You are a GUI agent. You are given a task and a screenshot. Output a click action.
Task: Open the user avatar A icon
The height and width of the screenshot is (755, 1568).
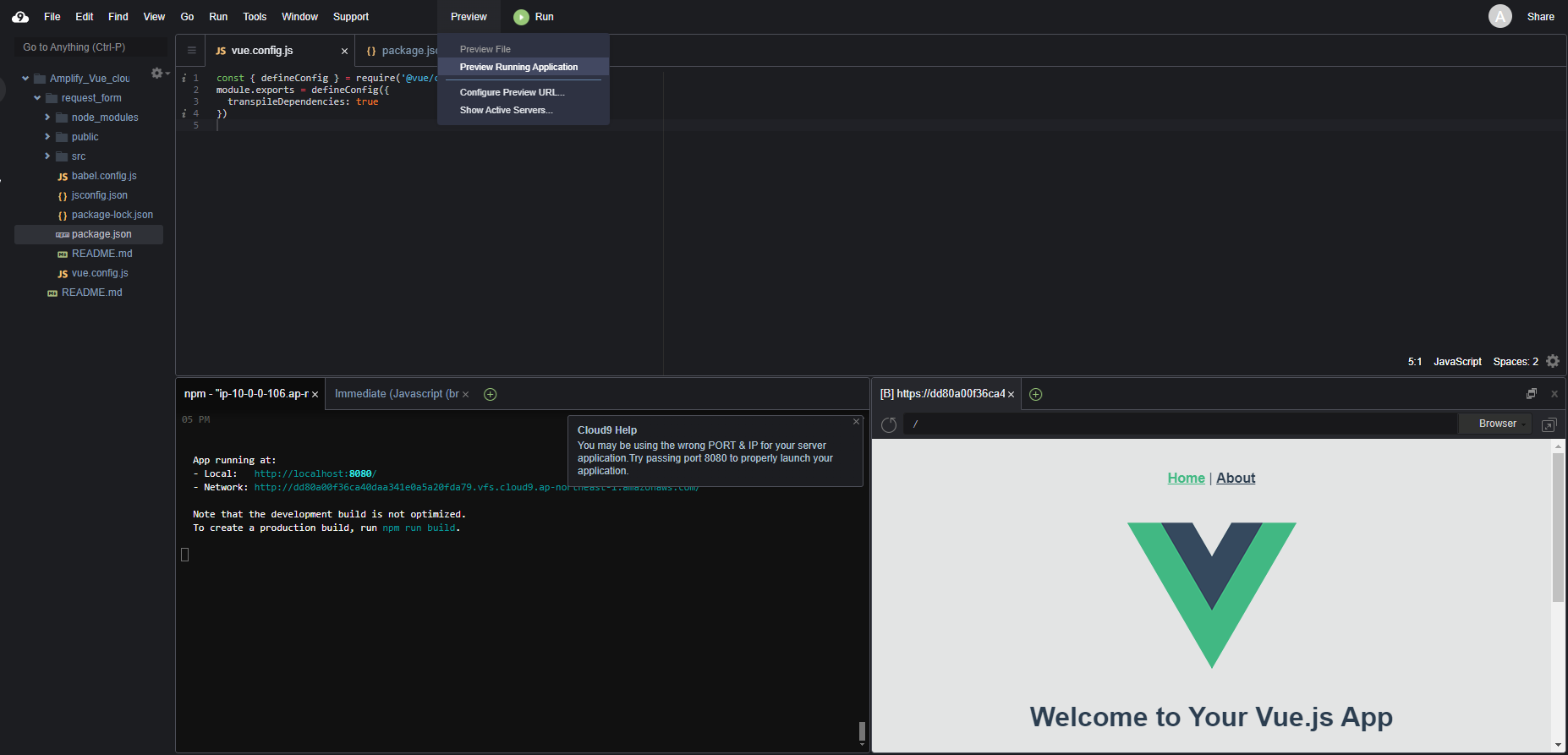point(1499,16)
